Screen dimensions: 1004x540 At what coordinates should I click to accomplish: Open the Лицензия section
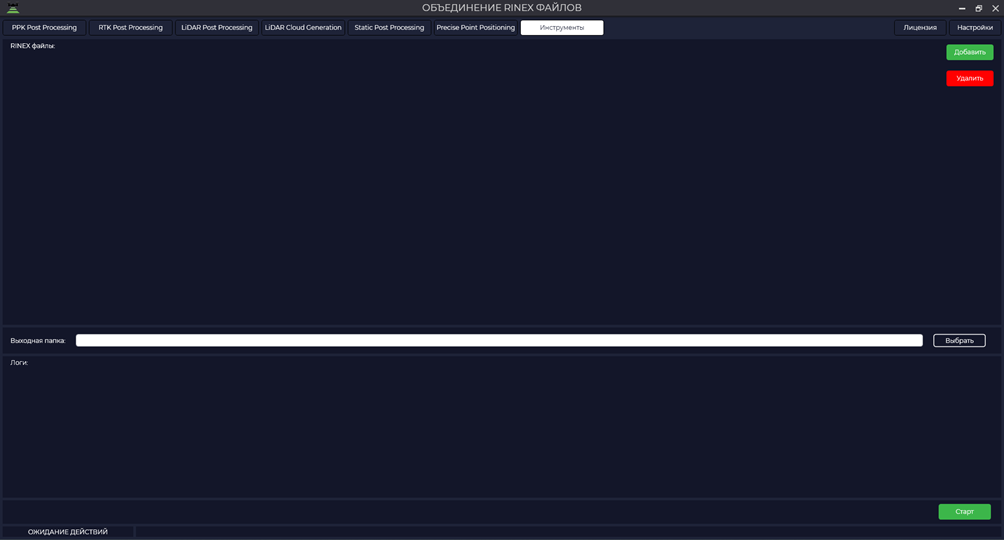pos(920,28)
